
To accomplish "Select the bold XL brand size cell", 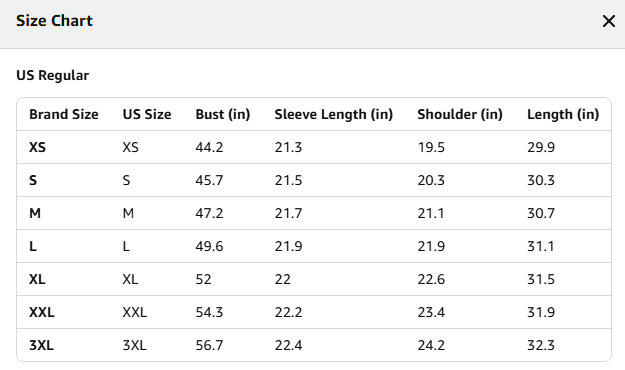I will (37, 279).
